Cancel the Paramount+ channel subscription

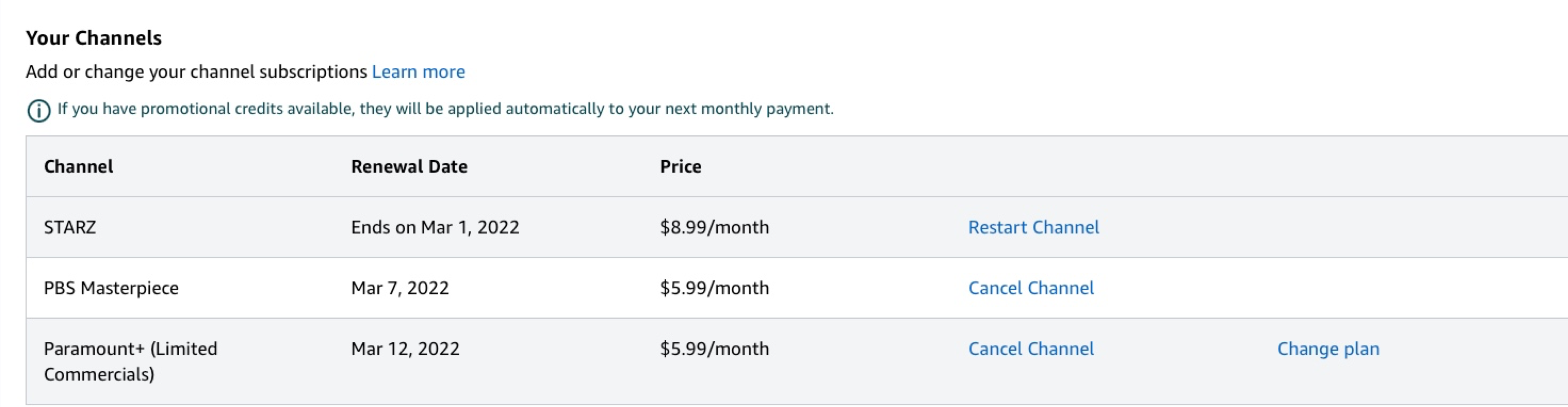(x=1030, y=349)
